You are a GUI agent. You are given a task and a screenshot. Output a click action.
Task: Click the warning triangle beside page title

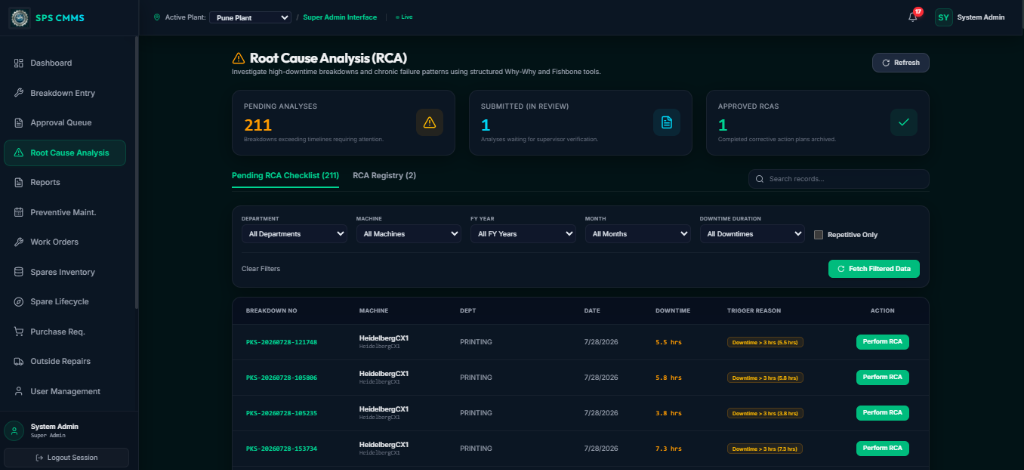pyautogui.click(x=238, y=58)
